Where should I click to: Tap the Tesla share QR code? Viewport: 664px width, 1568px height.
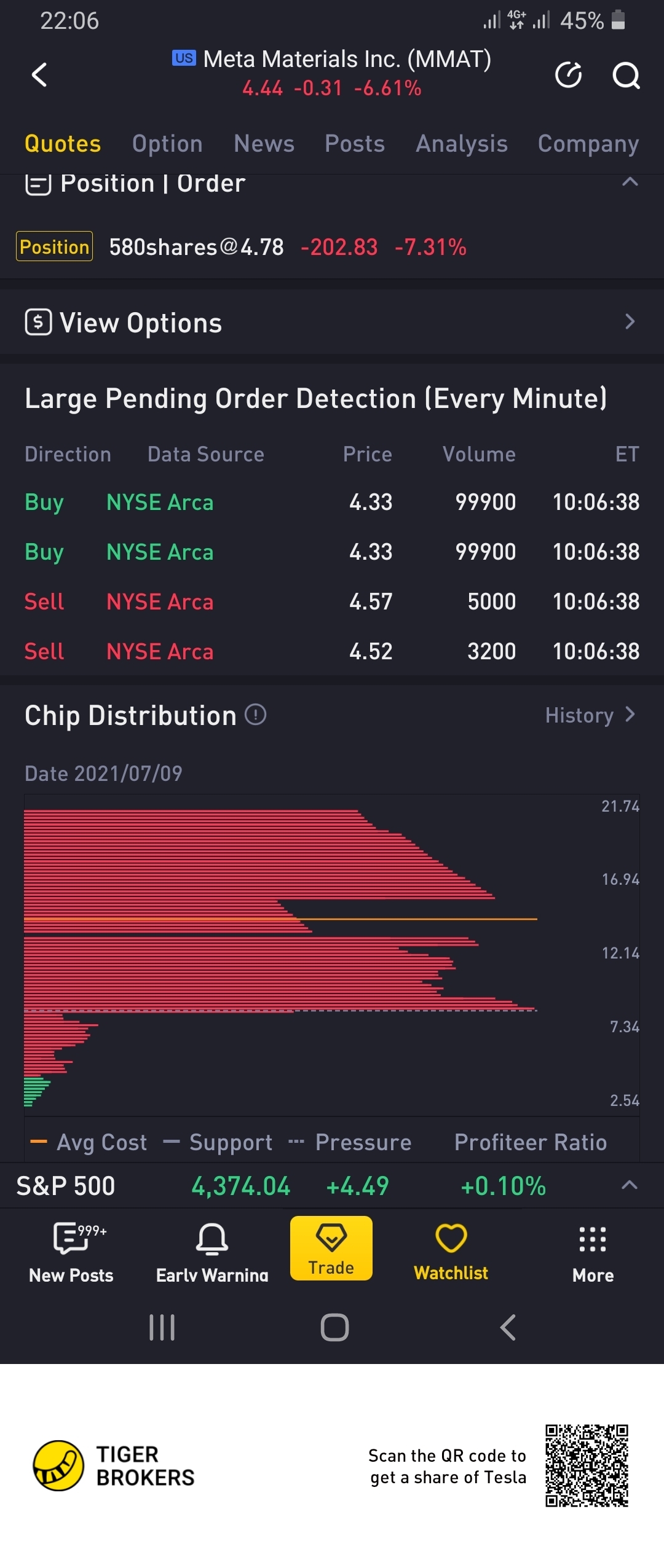[587, 1465]
